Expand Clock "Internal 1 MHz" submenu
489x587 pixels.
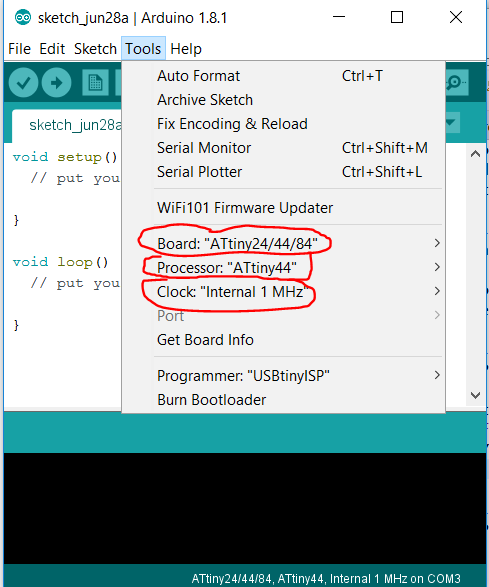[x=283, y=292]
